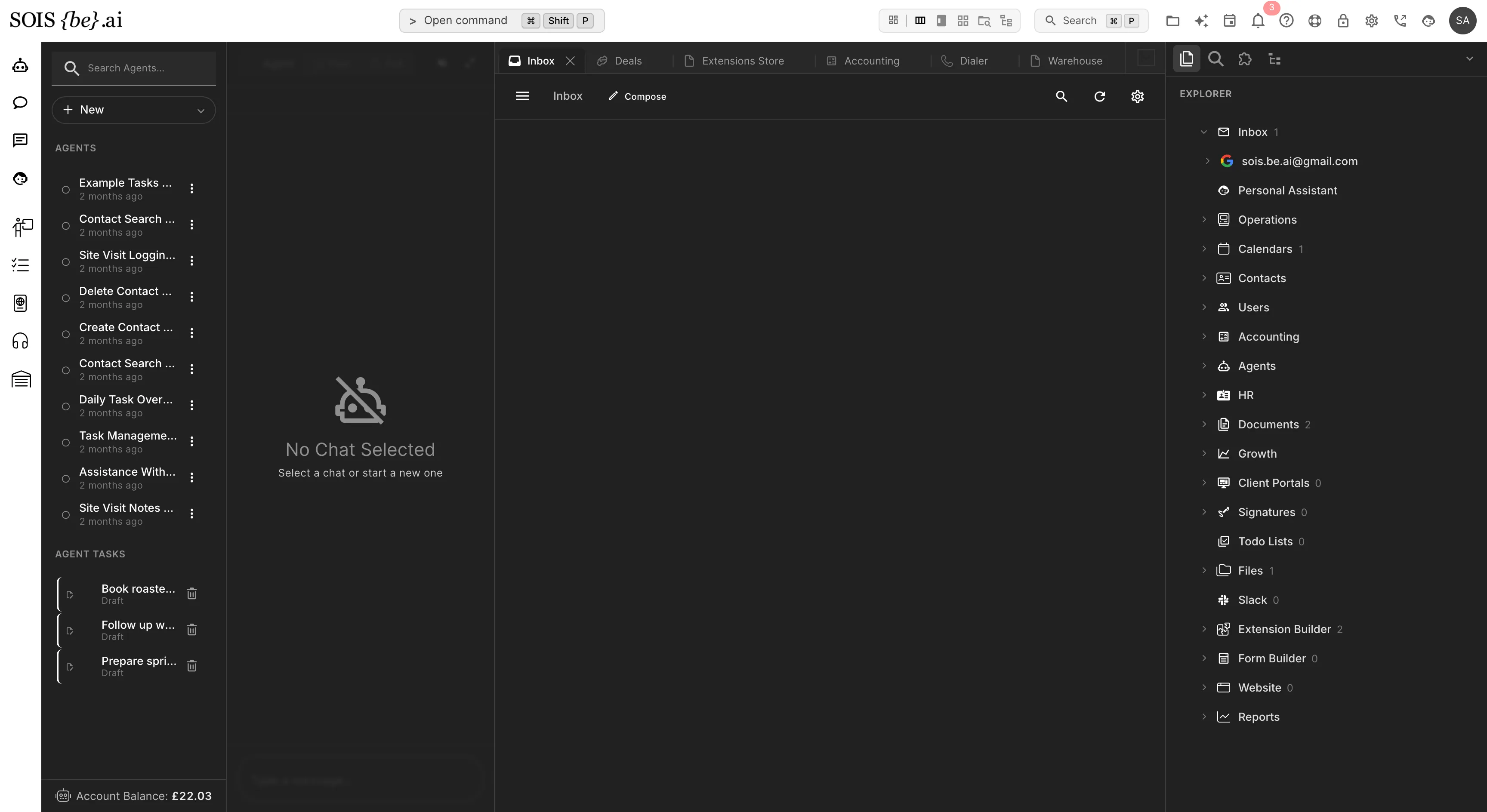Delete the Book roaste... draft task
This screenshot has width=1487, height=812.
(x=192, y=593)
